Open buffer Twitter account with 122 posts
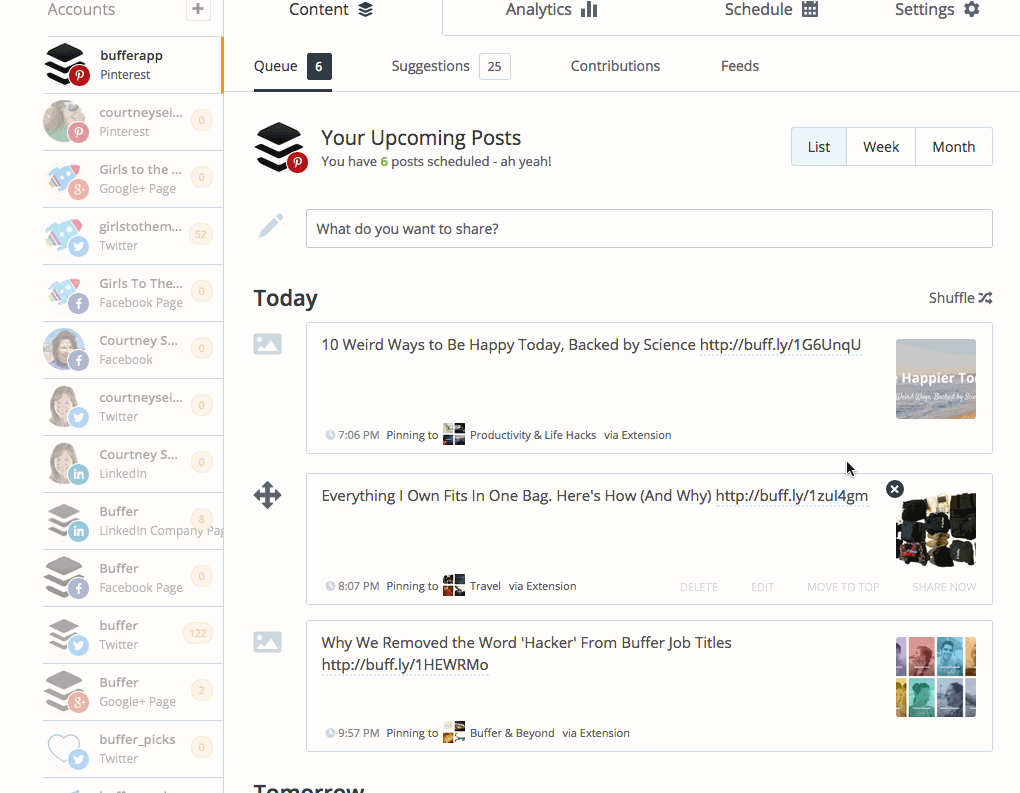 (x=133, y=635)
